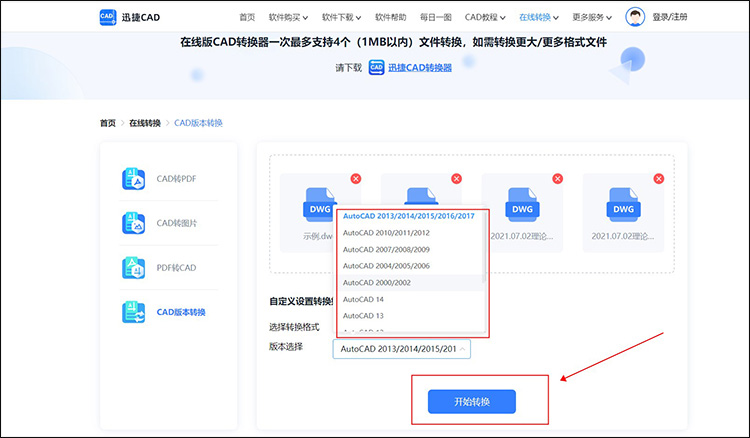Remove the 示例.dwg file

(x=356, y=178)
